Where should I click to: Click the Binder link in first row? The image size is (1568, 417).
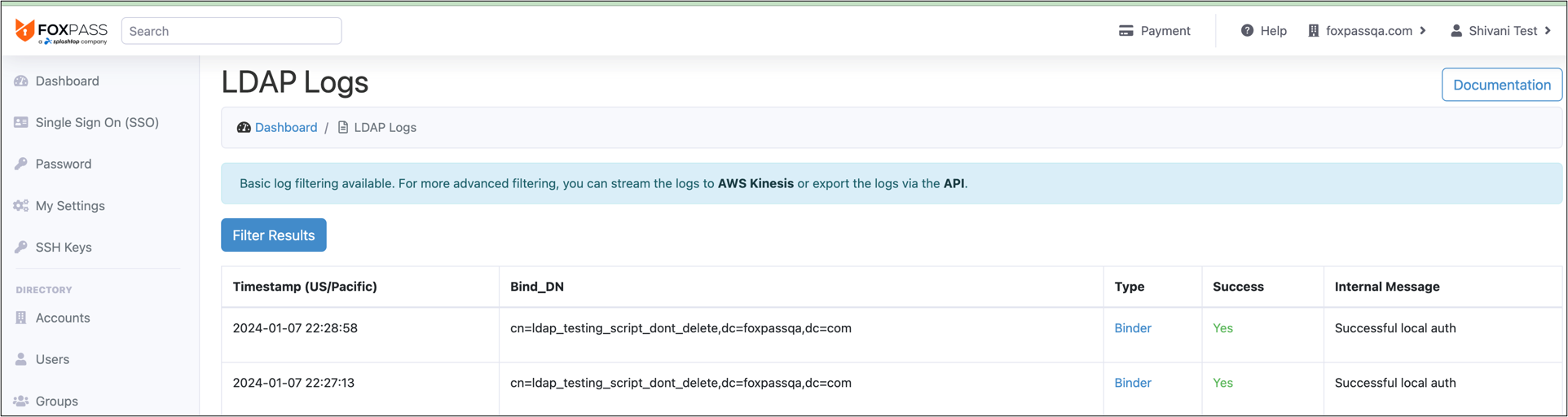(1132, 328)
